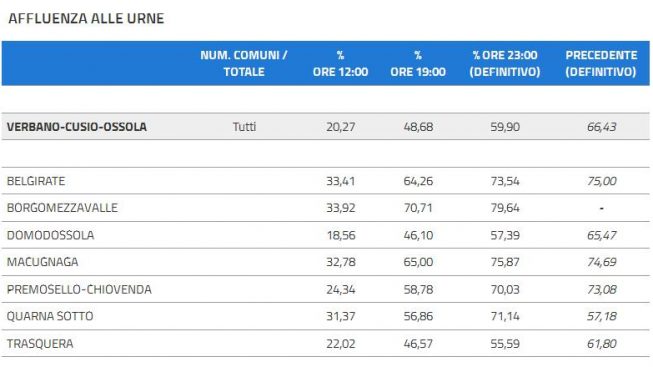The height and width of the screenshot is (367, 653).
Task: Click Quarna Sotto's 57,18 previous value
Action: coord(601,316)
